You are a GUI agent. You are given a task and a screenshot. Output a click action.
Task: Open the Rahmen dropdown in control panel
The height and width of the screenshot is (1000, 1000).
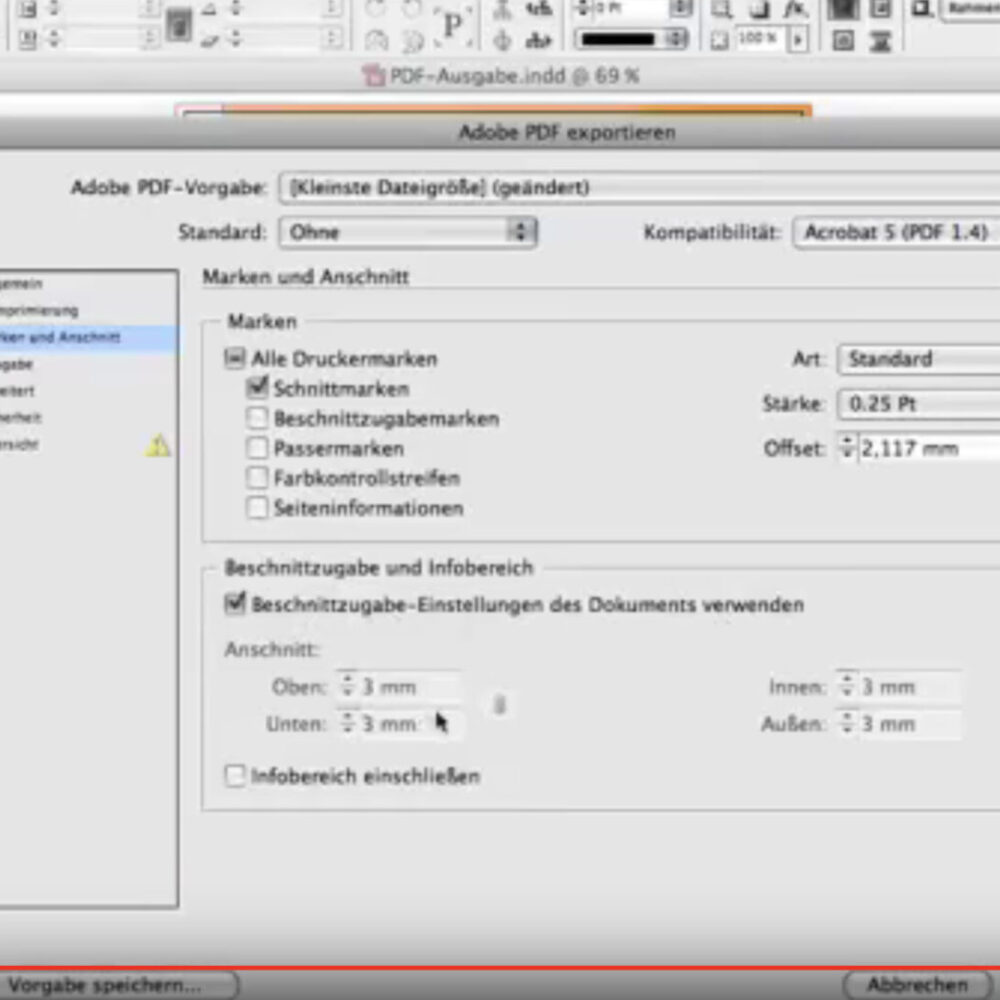pyautogui.click(x=972, y=9)
